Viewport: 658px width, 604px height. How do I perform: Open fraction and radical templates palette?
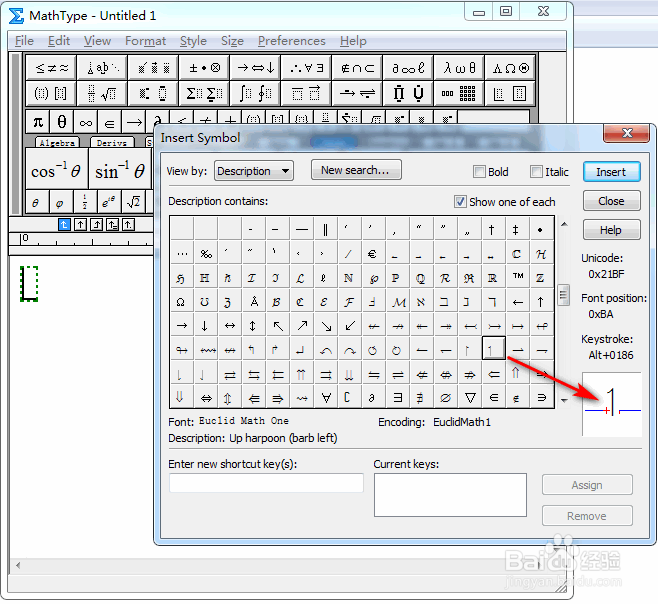[102, 93]
